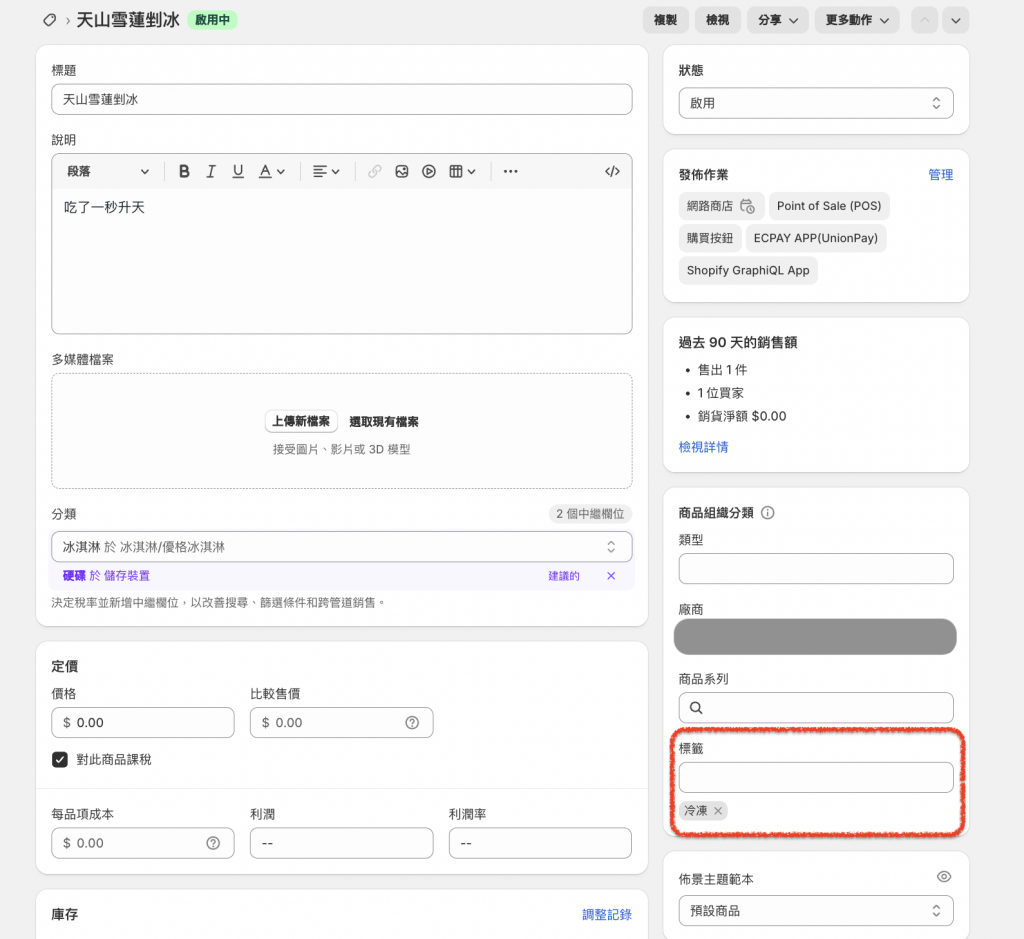This screenshot has height=939, width=1024.
Task: Click the insert video icon
Action: (x=428, y=172)
